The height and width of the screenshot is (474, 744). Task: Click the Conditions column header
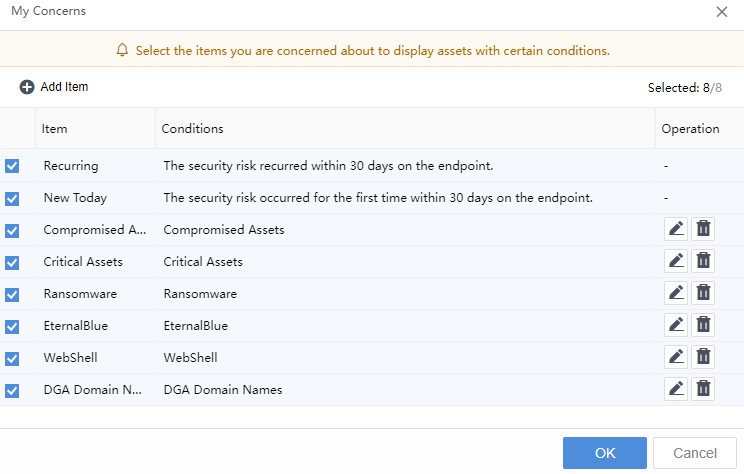point(193,129)
